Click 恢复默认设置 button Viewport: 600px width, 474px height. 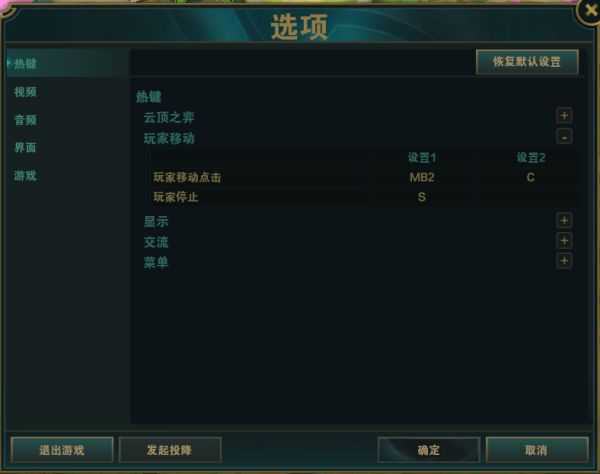tap(527, 62)
